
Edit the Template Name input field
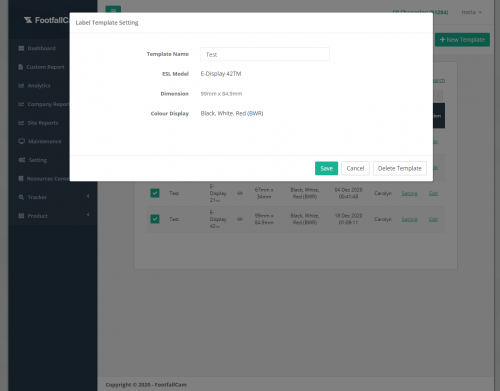coord(265,54)
